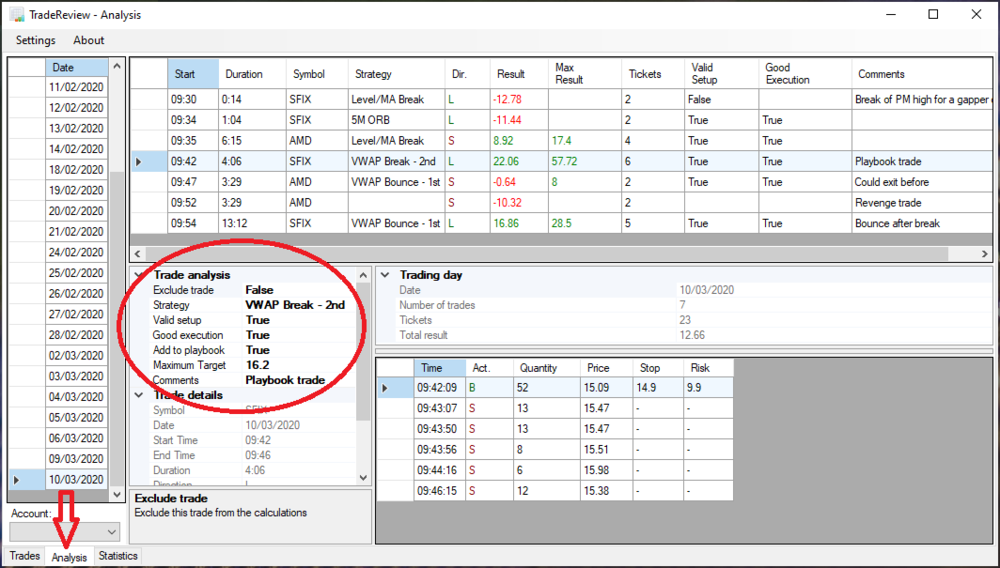Open the Settings menu
The height and width of the screenshot is (568, 1000).
click(36, 41)
